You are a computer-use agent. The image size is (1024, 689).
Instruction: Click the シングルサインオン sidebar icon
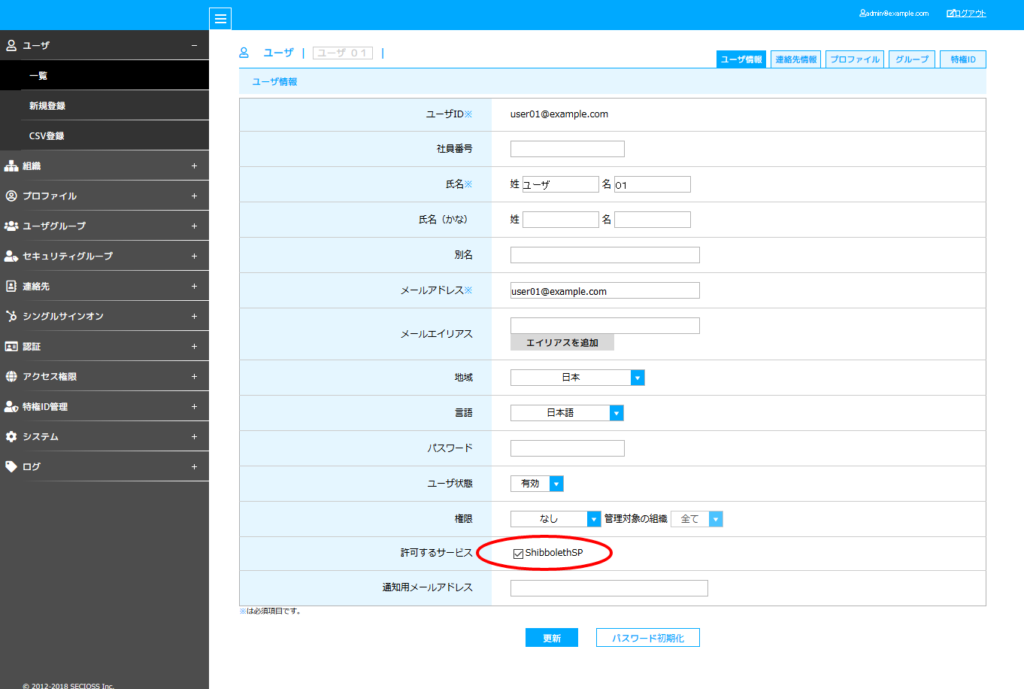pyautogui.click(x=12, y=315)
